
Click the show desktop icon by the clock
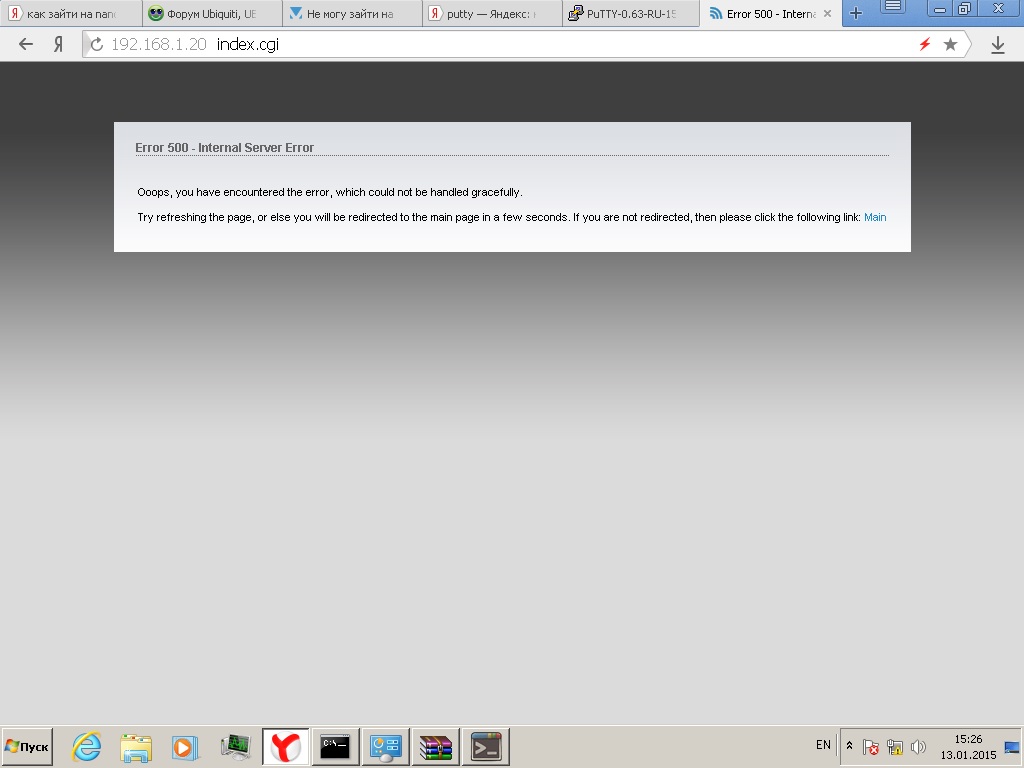coord(1012,746)
